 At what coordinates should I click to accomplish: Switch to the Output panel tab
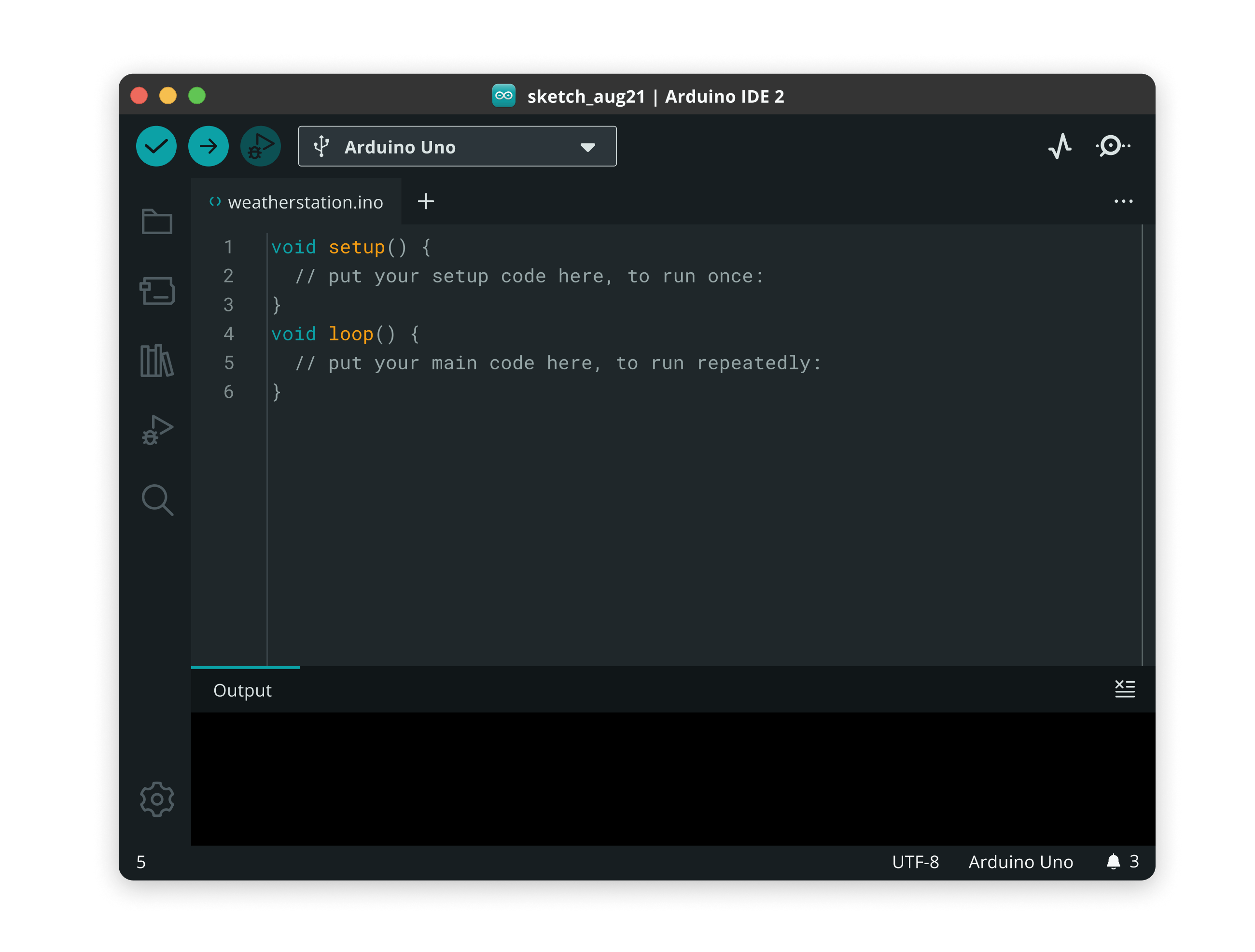[x=242, y=690]
